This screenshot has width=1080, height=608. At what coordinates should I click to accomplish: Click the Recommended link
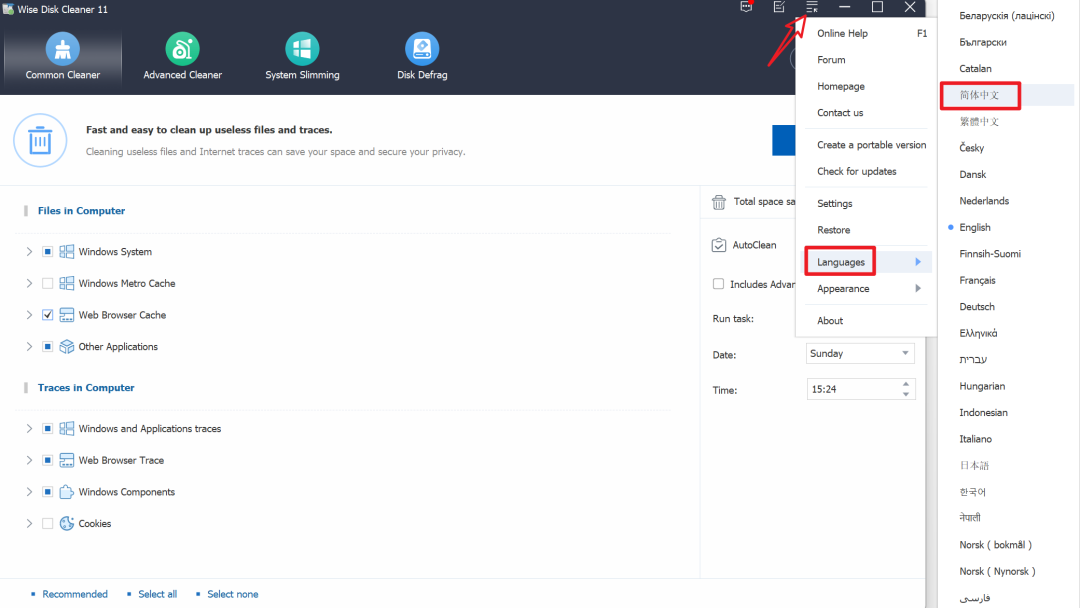click(x=75, y=594)
